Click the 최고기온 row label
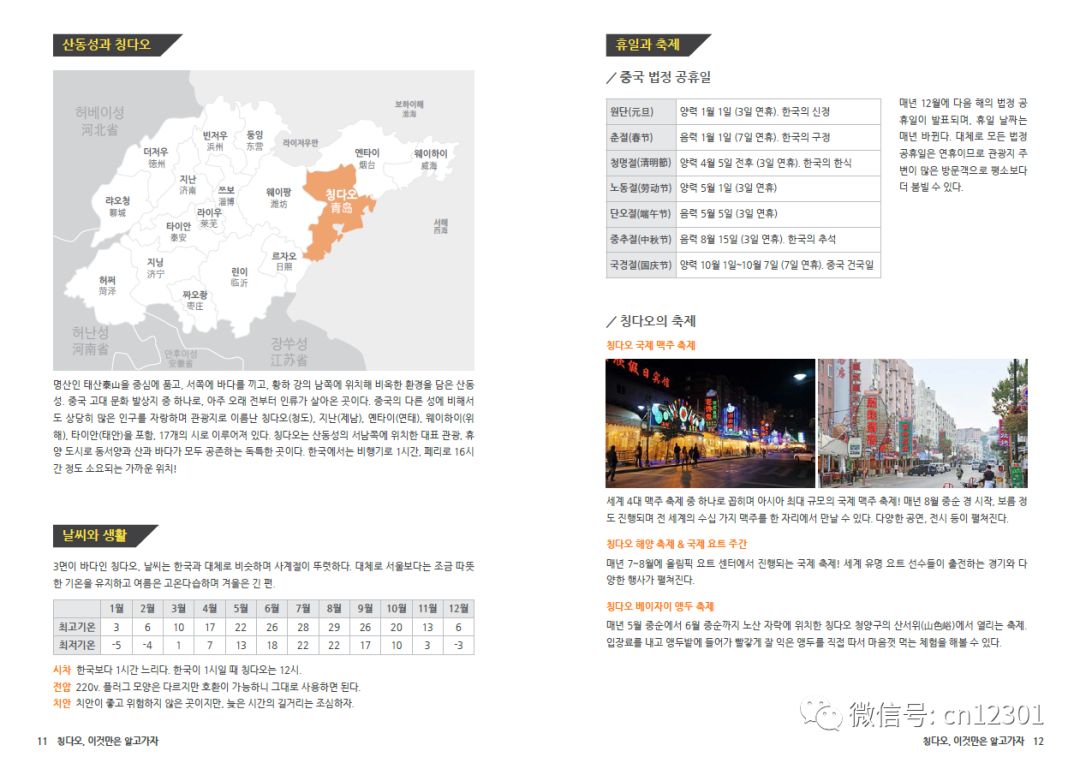1080x763 pixels. tap(76, 627)
